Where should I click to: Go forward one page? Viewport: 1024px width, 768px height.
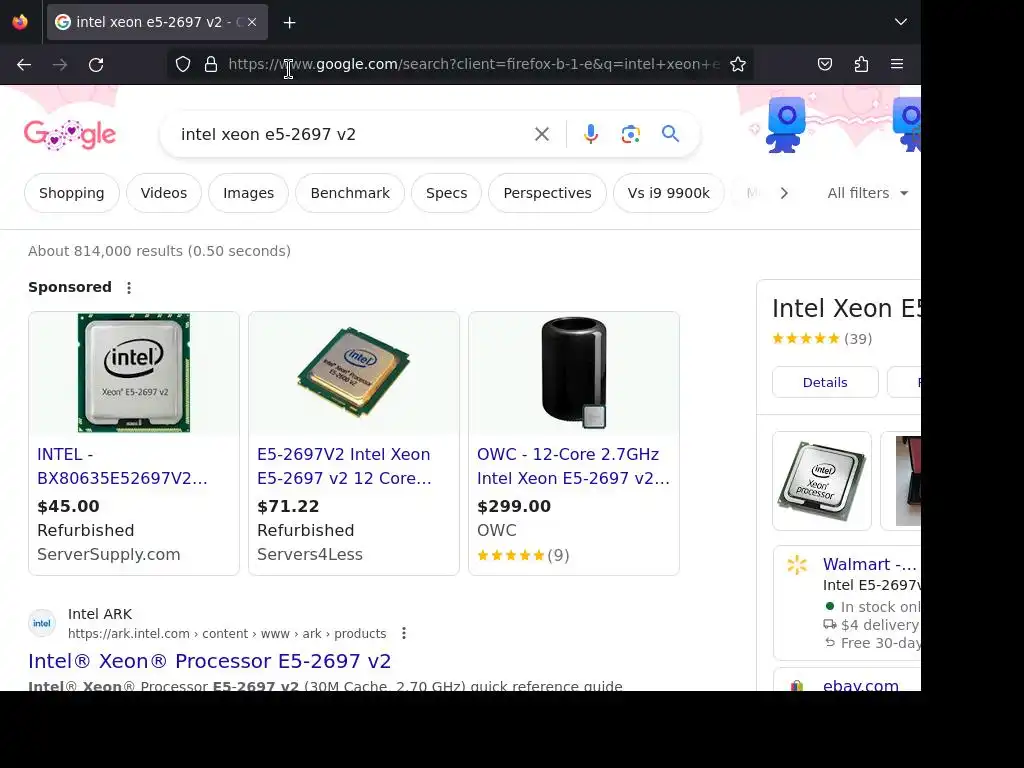click(x=60, y=65)
